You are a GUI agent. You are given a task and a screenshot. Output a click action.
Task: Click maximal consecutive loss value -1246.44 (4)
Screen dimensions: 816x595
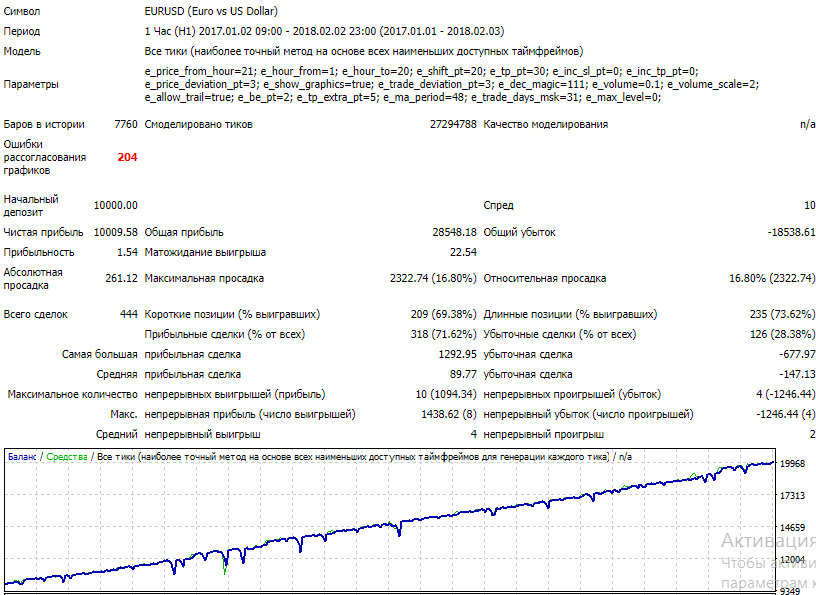tap(786, 414)
